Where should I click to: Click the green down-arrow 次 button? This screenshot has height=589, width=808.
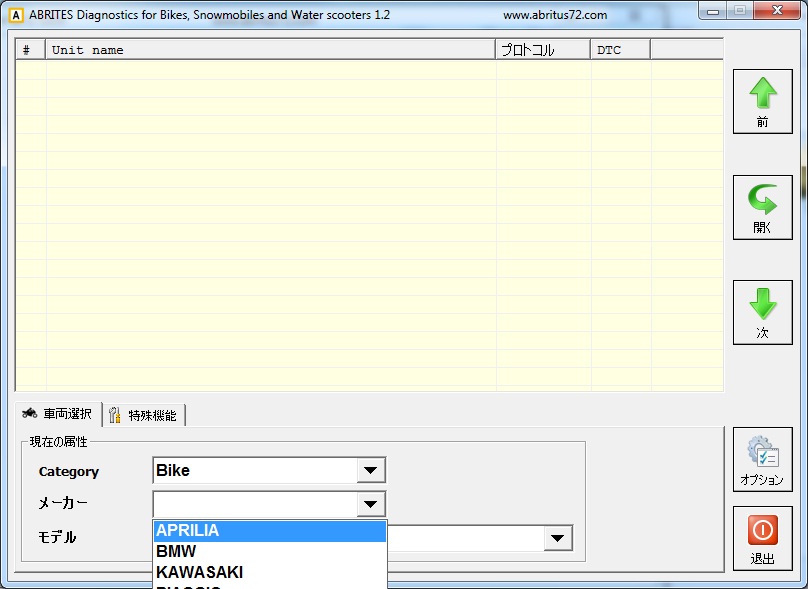(x=763, y=312)
